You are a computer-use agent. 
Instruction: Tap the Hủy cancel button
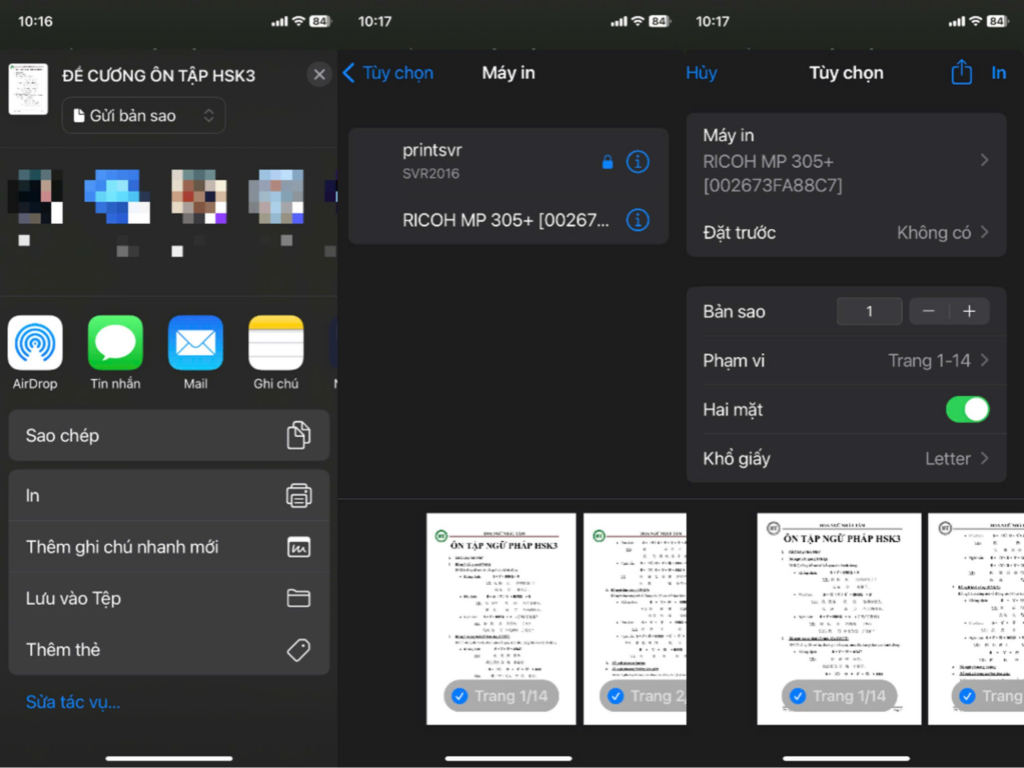tap(702, 73)
